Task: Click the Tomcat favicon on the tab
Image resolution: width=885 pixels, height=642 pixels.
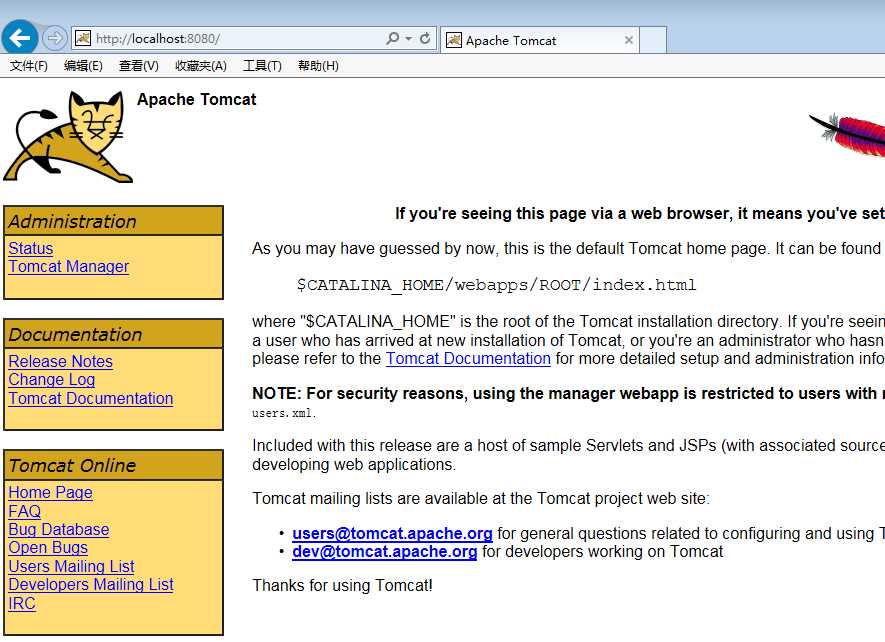Action: tap(454, 40)
